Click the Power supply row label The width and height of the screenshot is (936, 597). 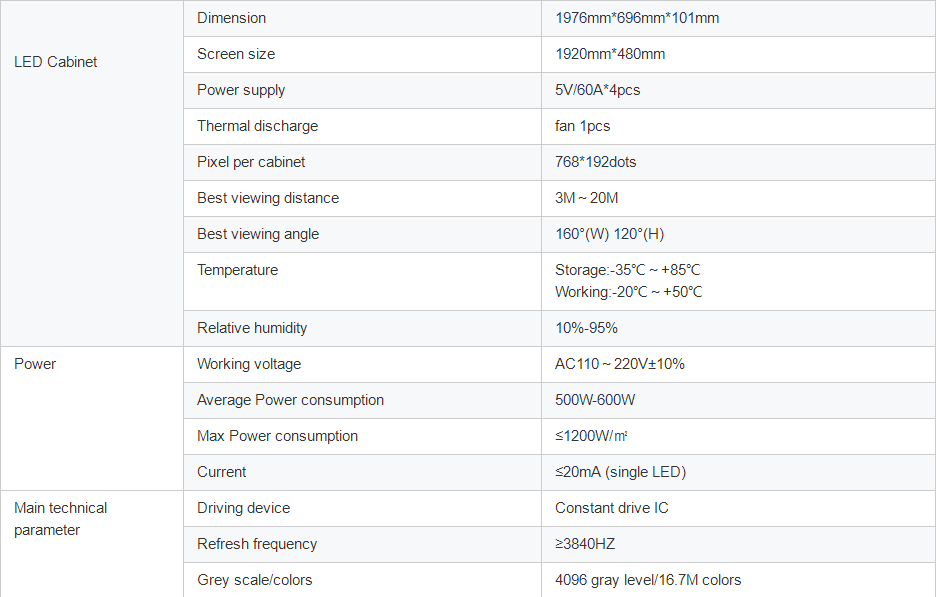241,90
